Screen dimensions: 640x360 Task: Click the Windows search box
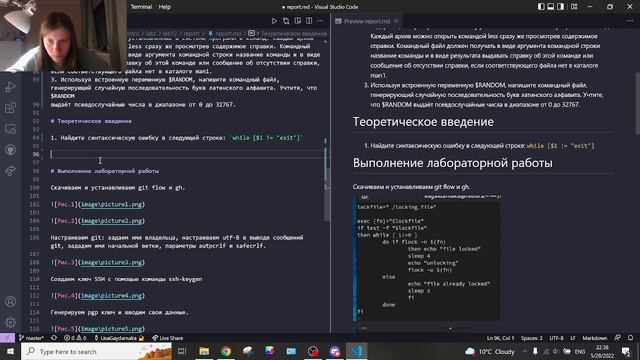(97, 351)
